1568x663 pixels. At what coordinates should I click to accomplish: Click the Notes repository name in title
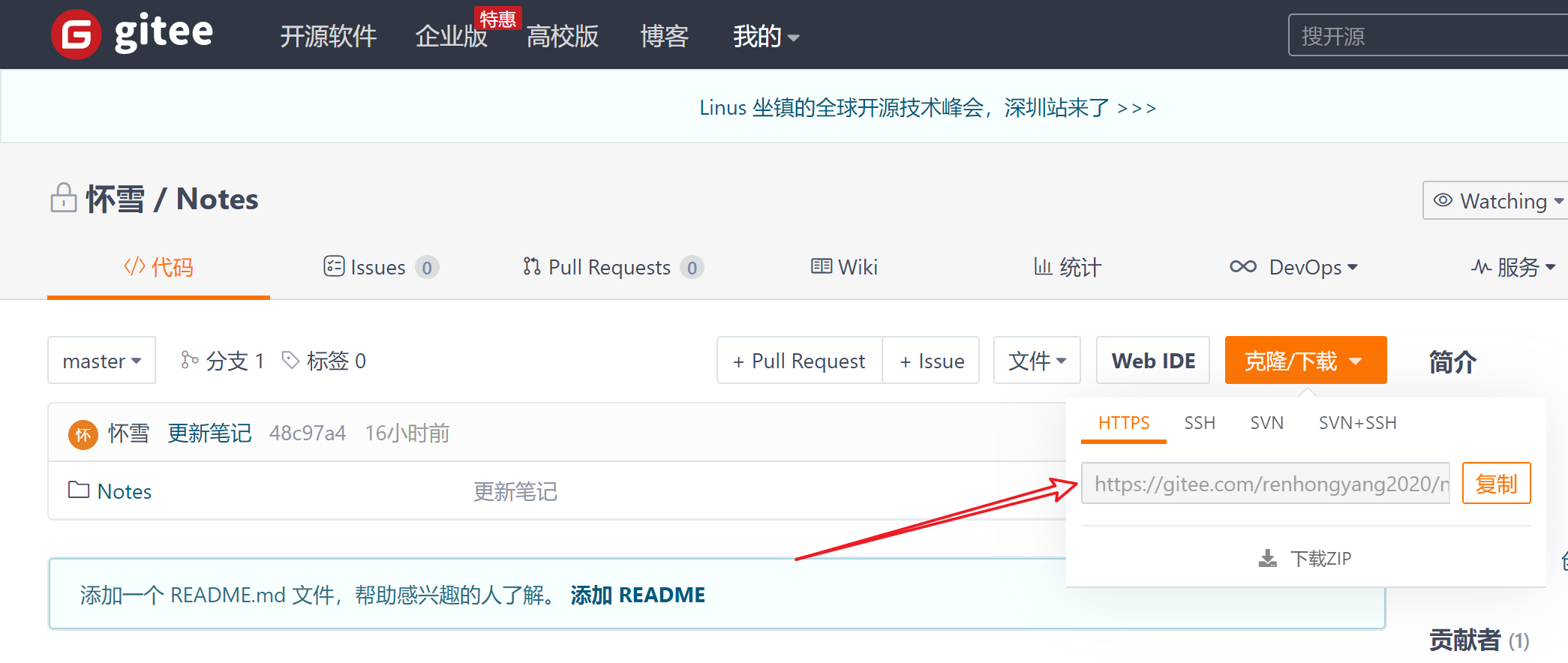[217, 199]
